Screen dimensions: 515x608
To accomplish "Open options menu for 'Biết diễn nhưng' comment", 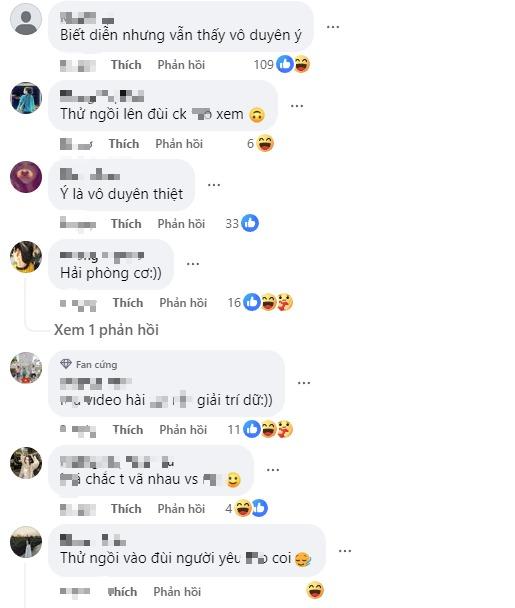I will click(x=333, y=27).
